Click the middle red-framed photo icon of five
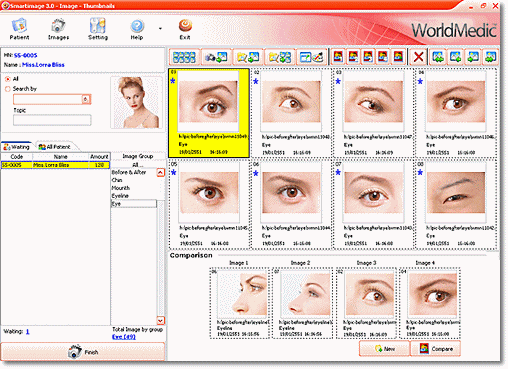Screen dimensions: 508x369 click(x=368, y=57)
